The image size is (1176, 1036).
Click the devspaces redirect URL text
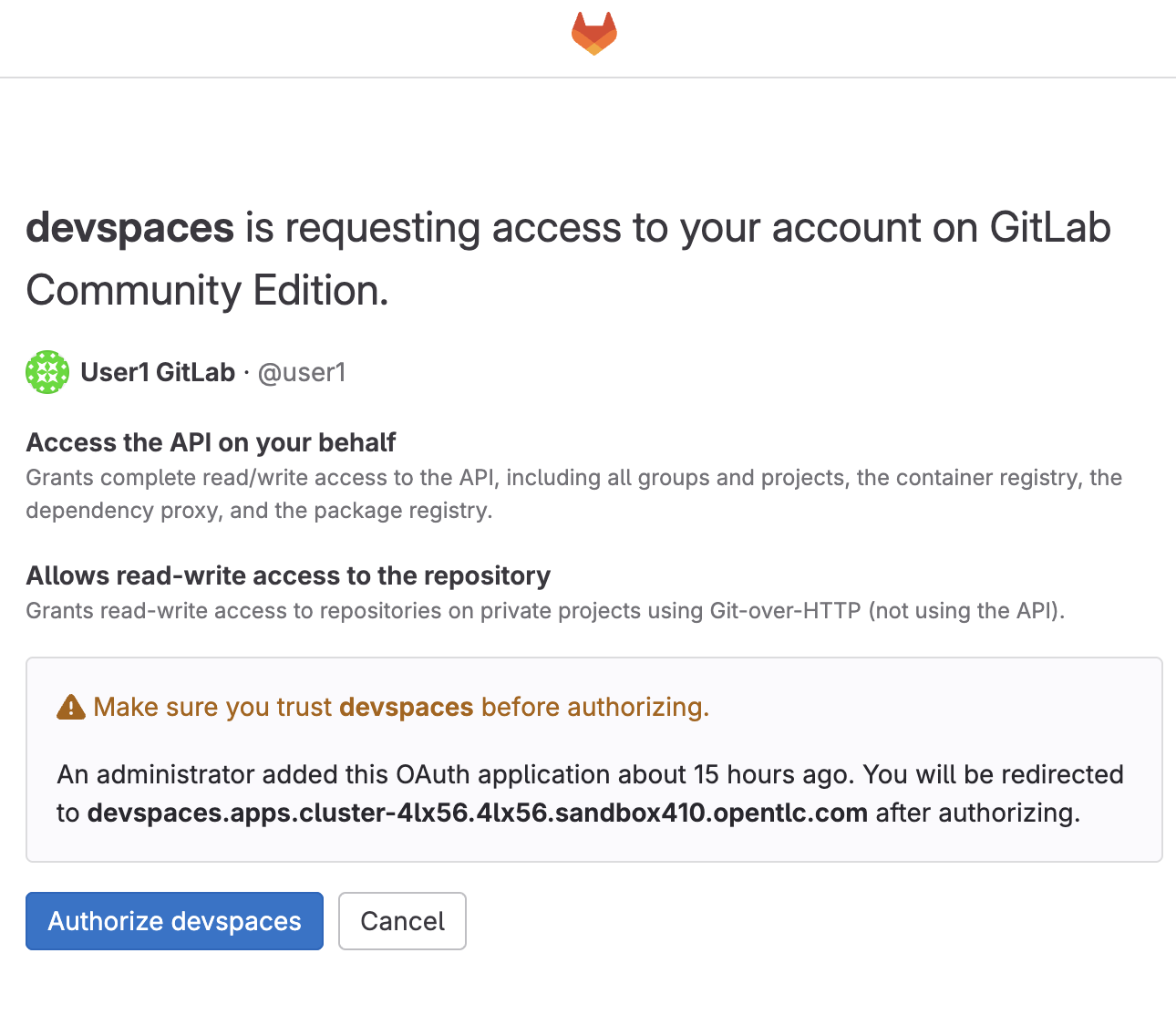(477, 812)
